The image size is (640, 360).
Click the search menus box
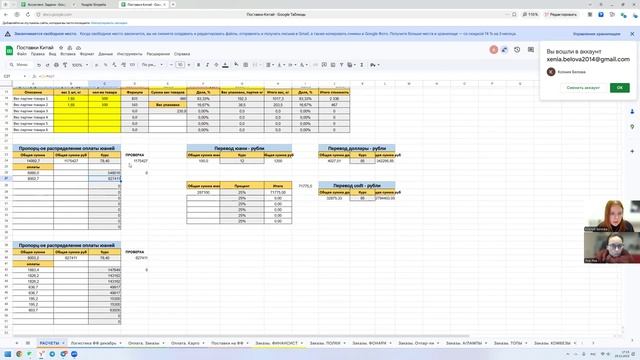[x=20, y=65]
